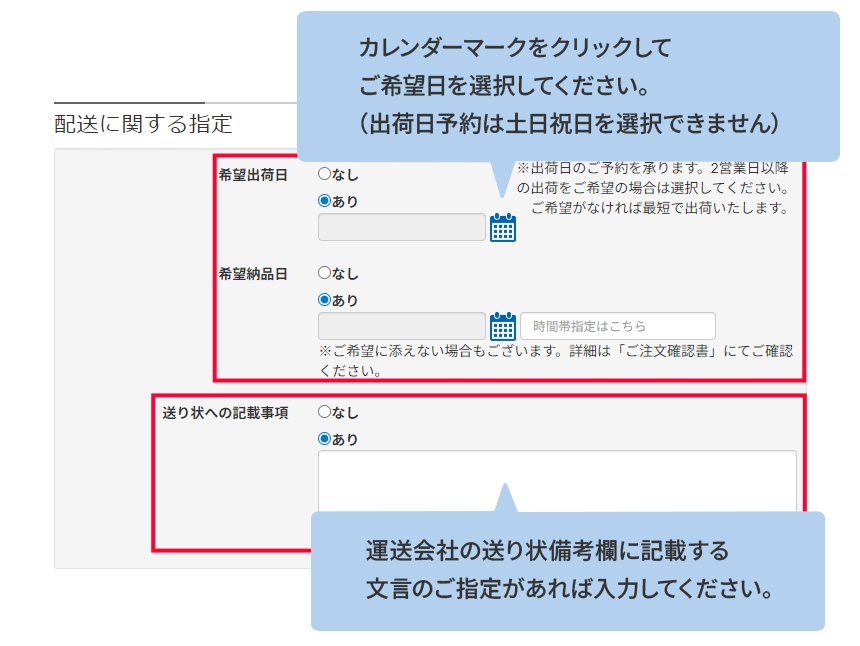Click the 運送会社の送り状備考欄 callout bubble
The width and height of the screenshot is (860, 646).
pos(567,570)
